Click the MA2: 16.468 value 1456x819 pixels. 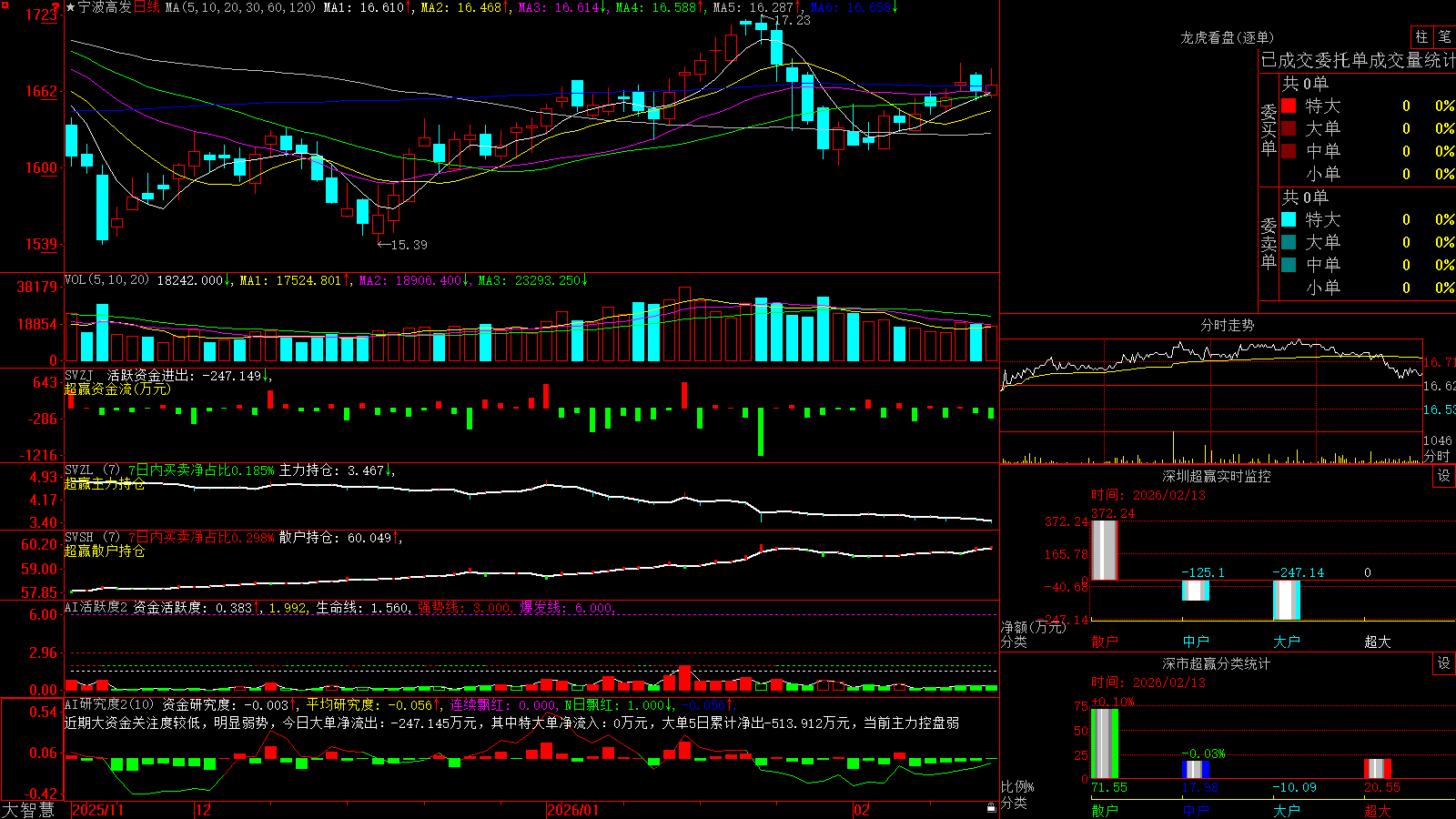pos(464,7)
